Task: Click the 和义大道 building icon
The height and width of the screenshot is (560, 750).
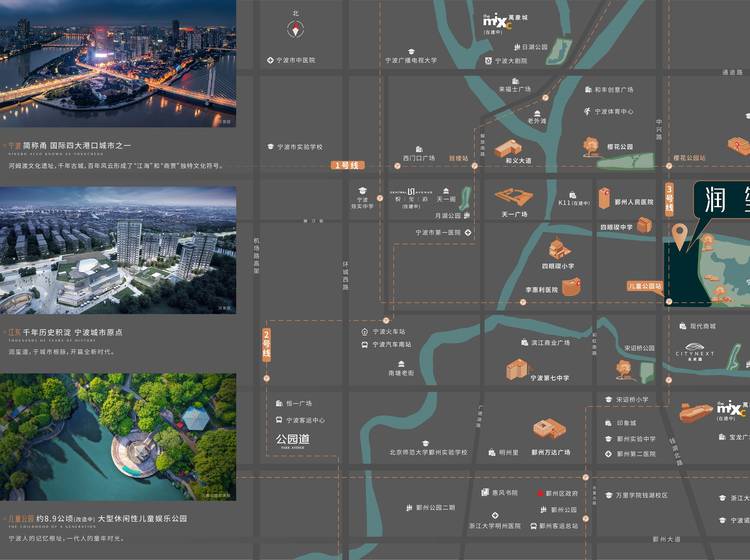Action: point(508,148)
